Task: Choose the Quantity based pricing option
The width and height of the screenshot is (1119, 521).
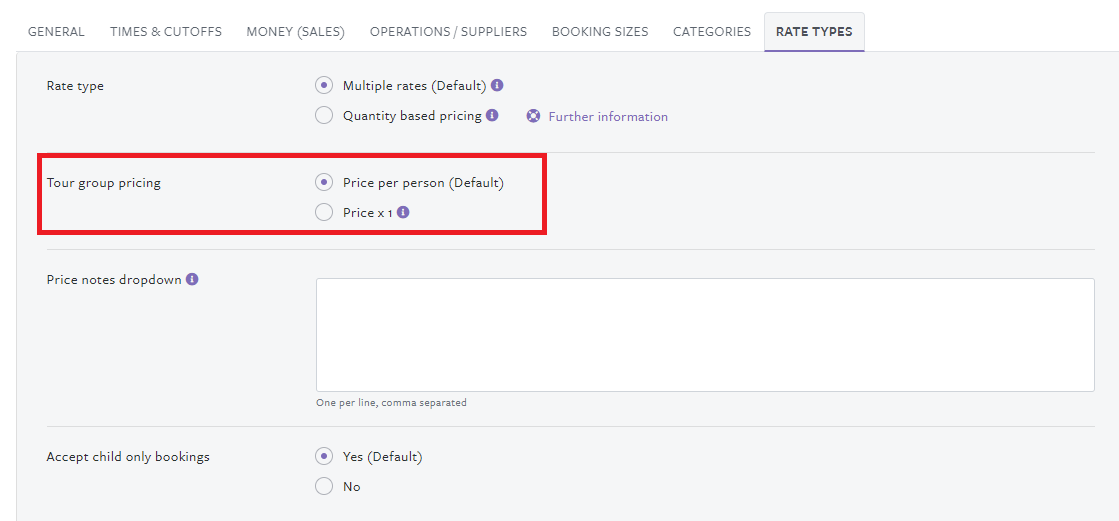Action: point(324,116)
